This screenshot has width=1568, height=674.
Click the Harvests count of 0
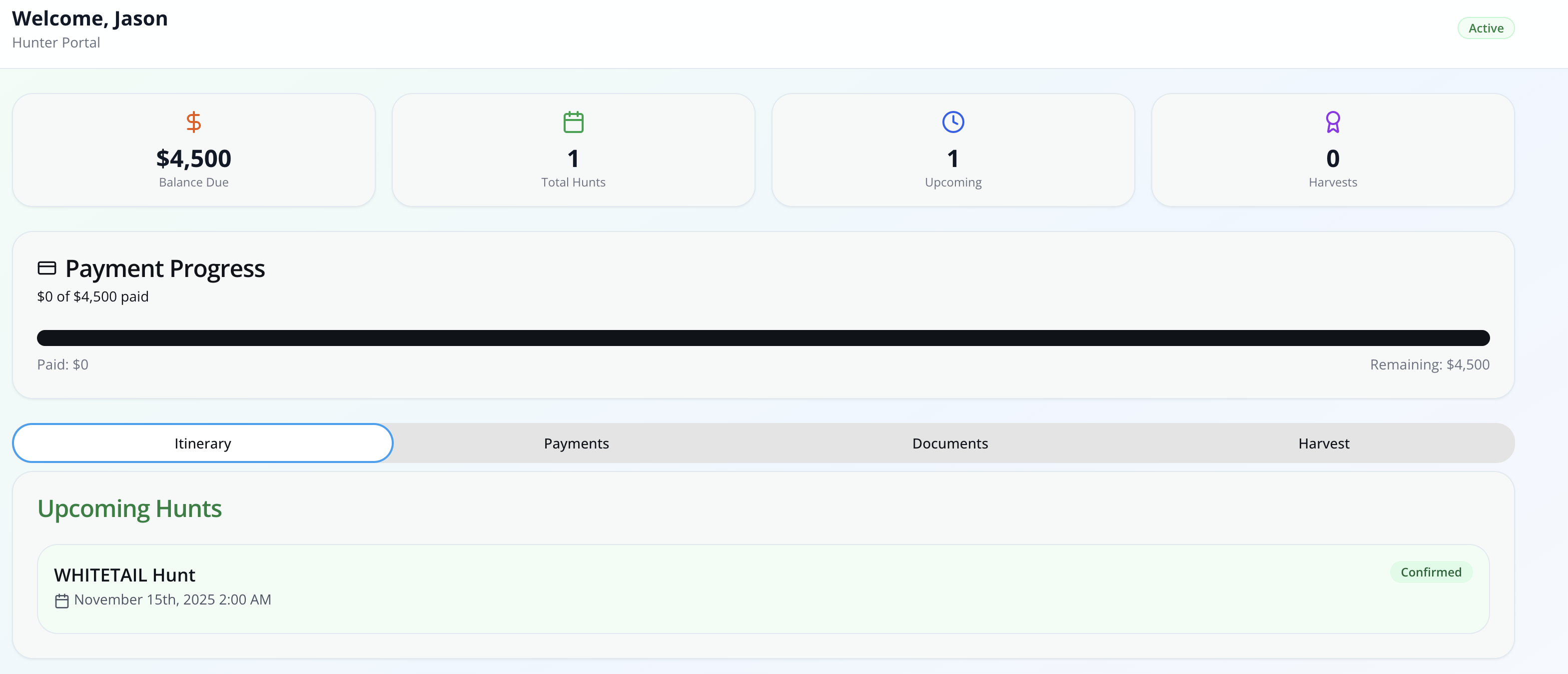[x=1333, y=158]
